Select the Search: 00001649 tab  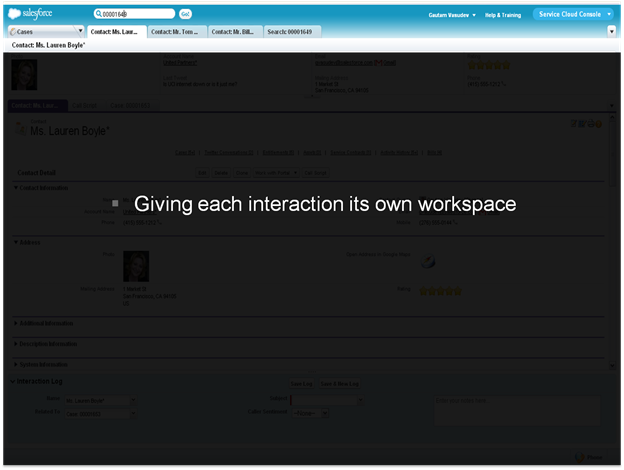[294, 31]
